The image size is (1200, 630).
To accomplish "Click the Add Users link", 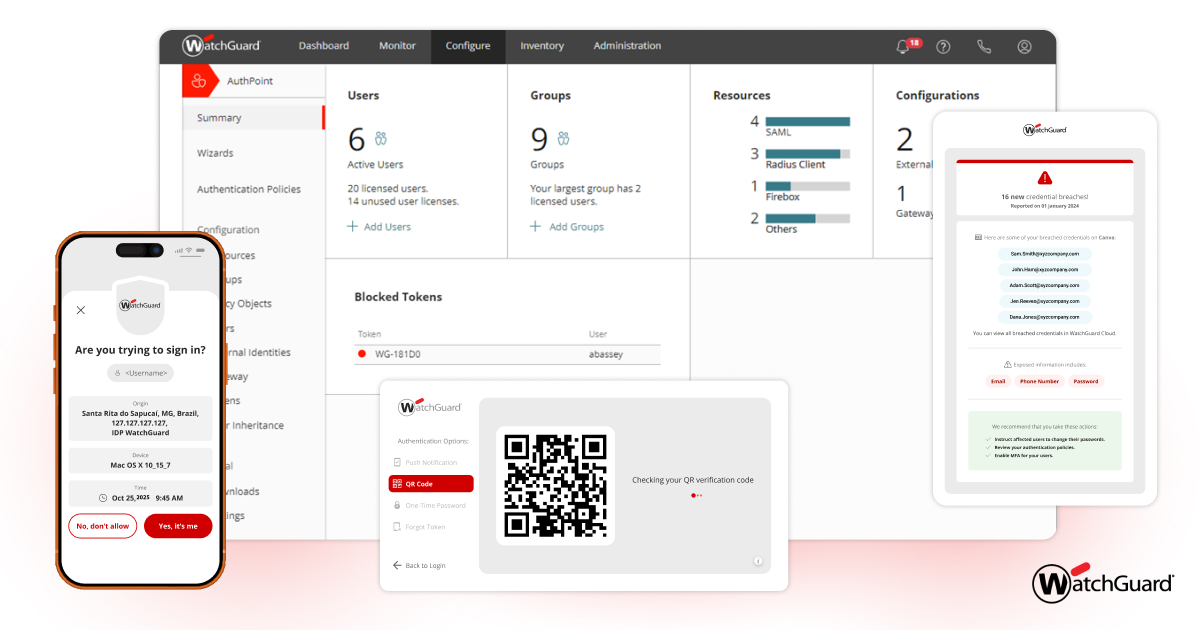I will [387, 227].
